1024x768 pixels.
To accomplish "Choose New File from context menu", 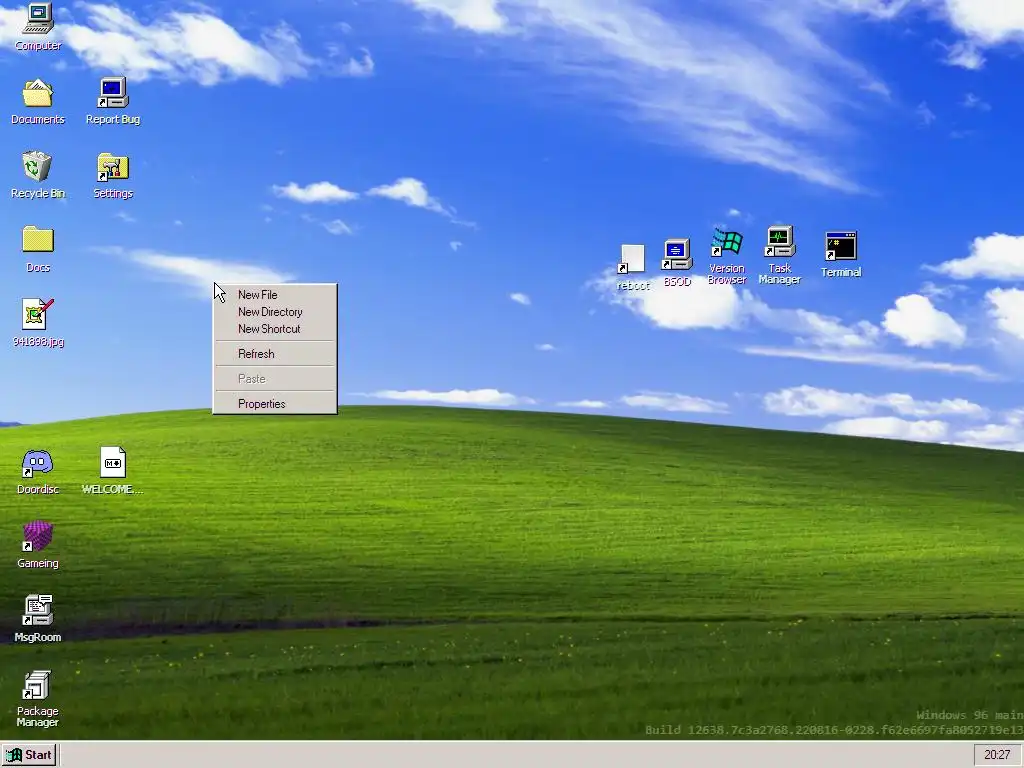I will coord(275,295).
